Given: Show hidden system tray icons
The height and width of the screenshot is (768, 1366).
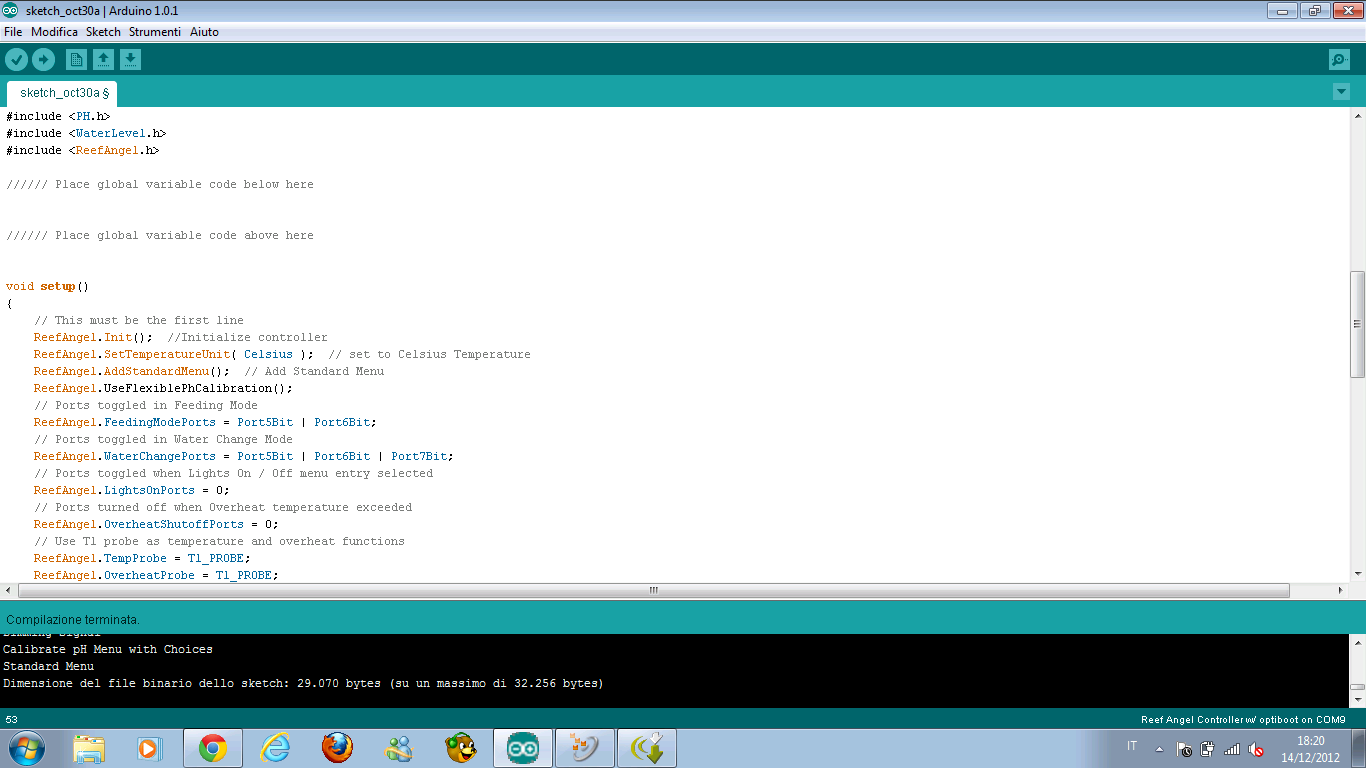Looking at the screenshot, I should click(x=1159, y=749).
